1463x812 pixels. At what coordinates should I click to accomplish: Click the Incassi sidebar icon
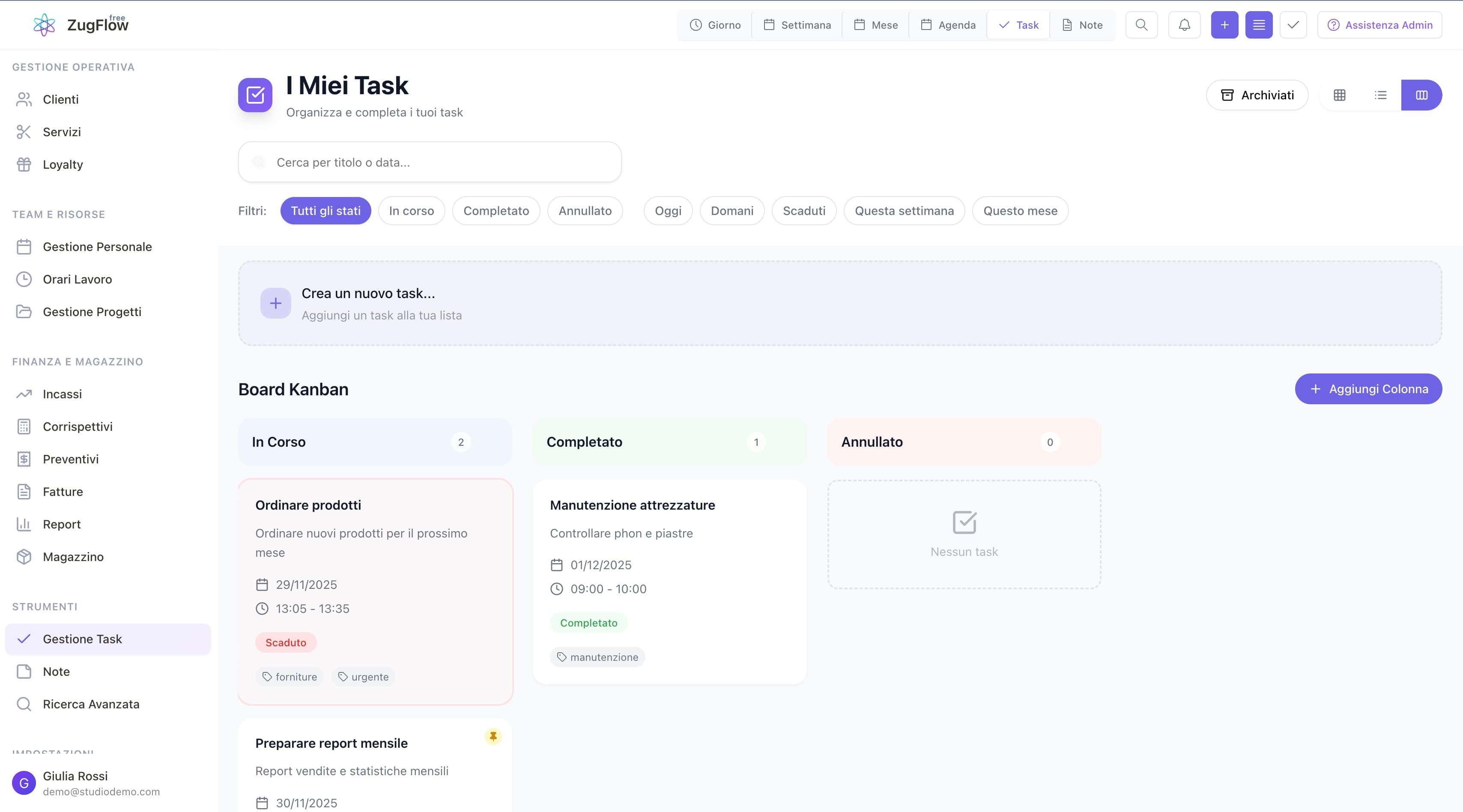(24, 394)
